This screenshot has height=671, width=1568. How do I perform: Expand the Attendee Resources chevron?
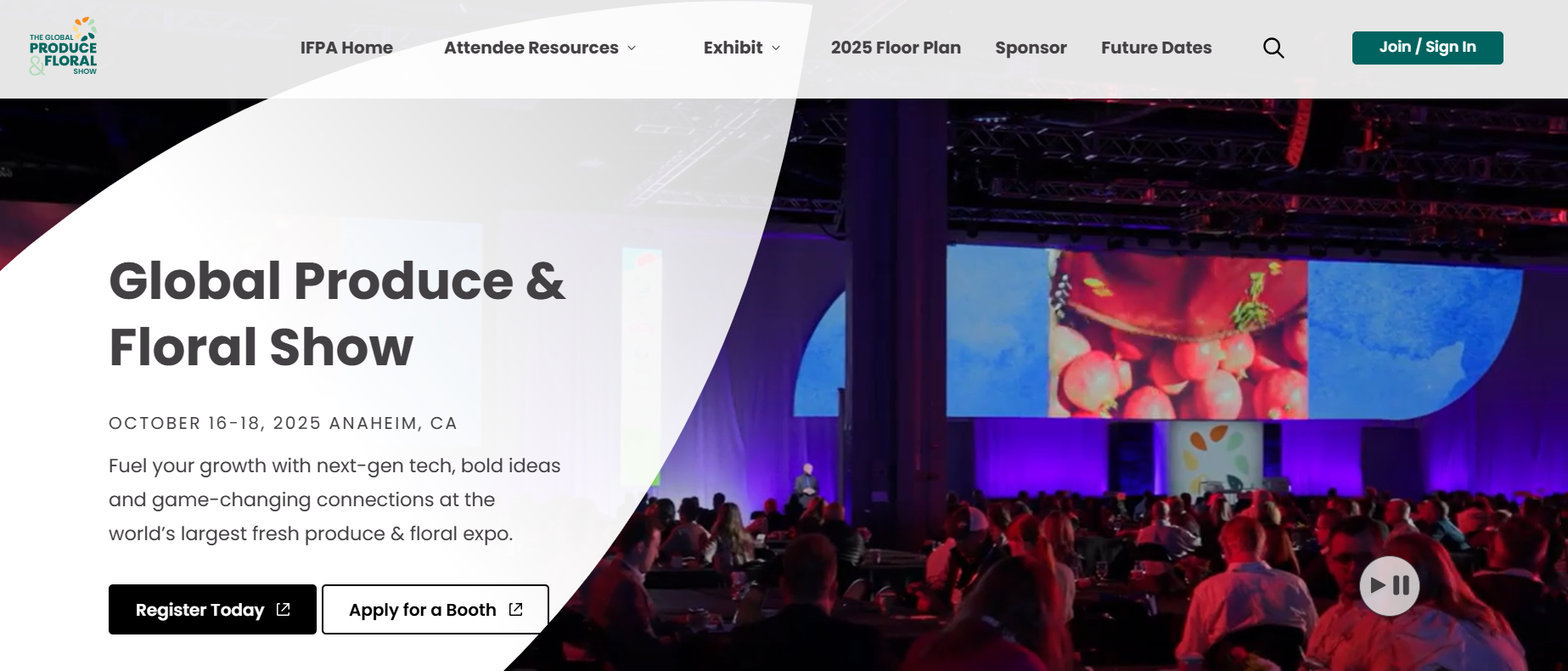(x=632, y=48)
